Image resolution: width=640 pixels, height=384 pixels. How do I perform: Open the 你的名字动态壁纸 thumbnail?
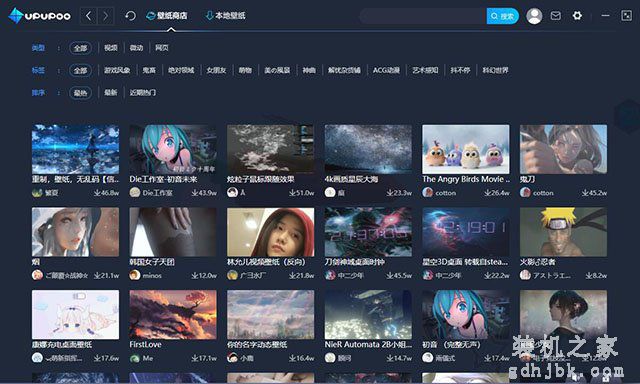271,315
